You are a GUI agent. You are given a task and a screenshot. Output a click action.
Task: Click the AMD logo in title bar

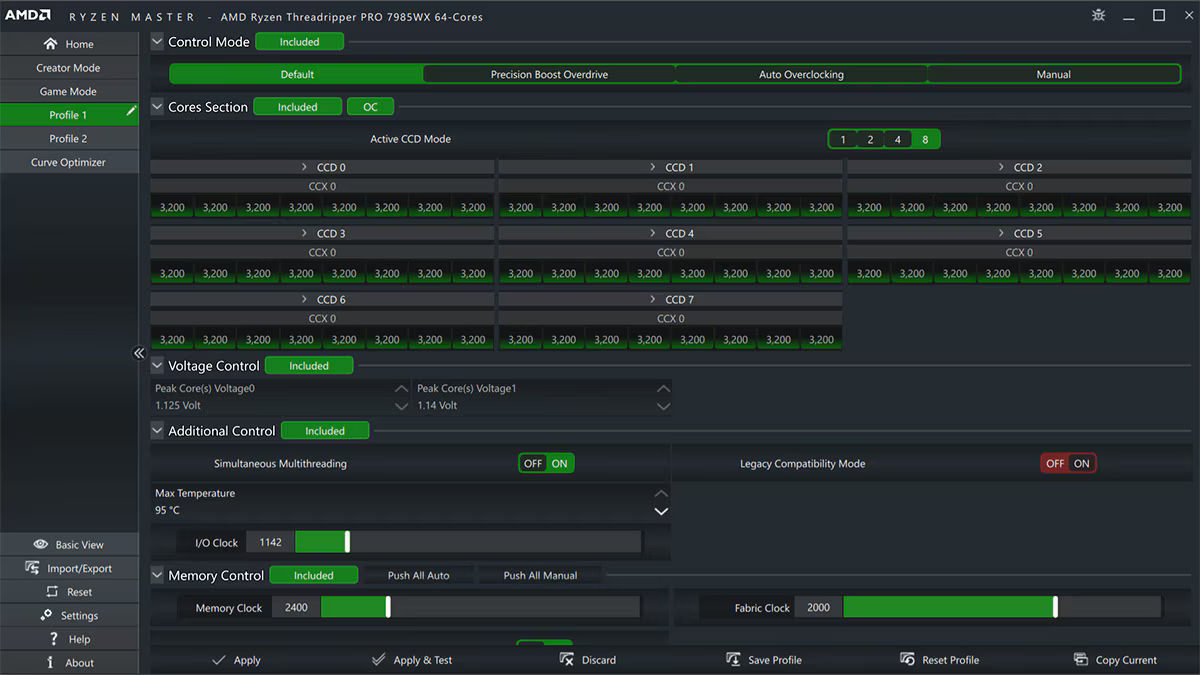[28, 16]
